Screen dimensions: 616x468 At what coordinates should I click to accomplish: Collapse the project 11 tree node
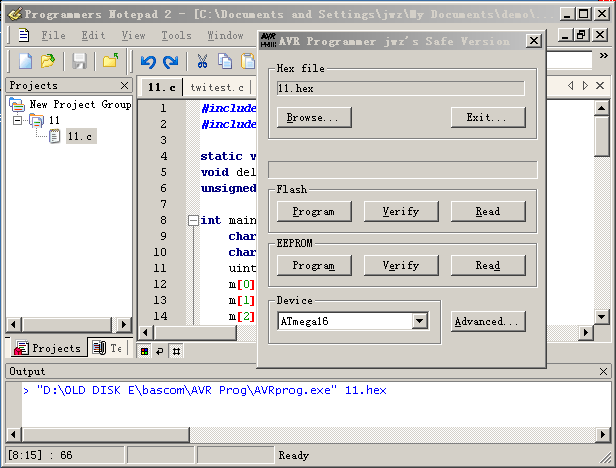17,120
